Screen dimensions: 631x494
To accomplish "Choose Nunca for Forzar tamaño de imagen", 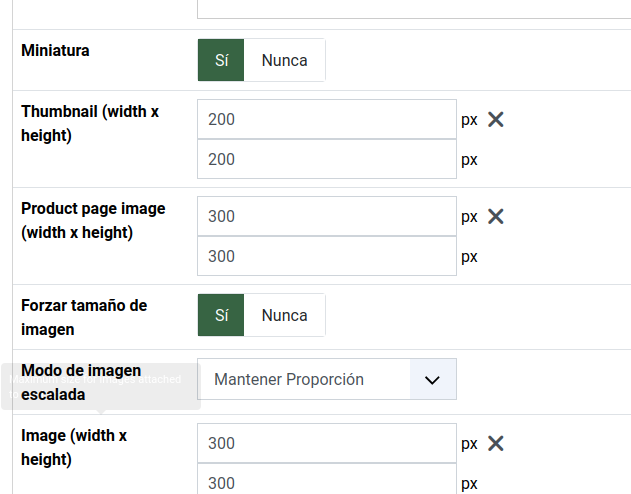I will pos(284,315).
